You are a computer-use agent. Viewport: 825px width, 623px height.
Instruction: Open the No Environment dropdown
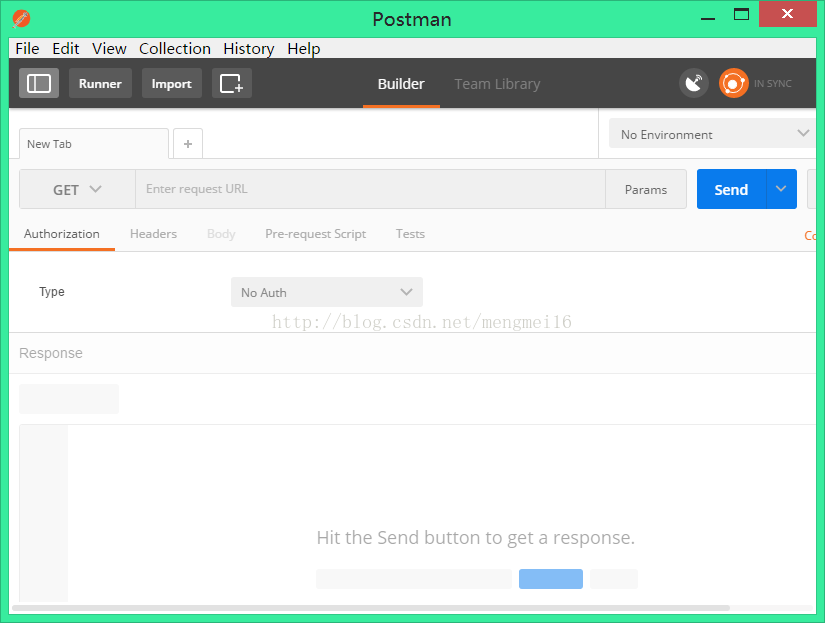712,133
